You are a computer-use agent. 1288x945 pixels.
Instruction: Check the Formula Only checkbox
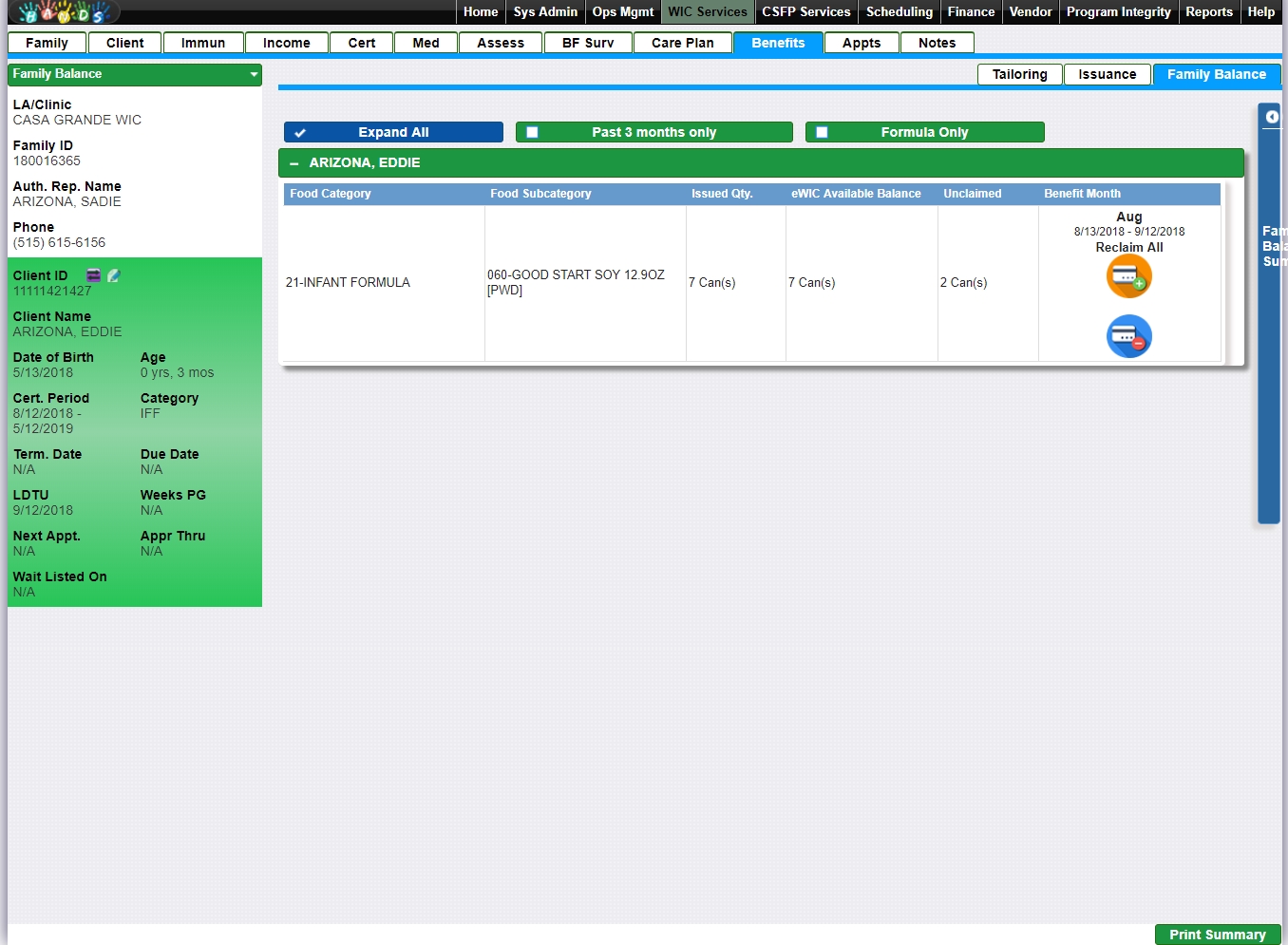point(823,133)
